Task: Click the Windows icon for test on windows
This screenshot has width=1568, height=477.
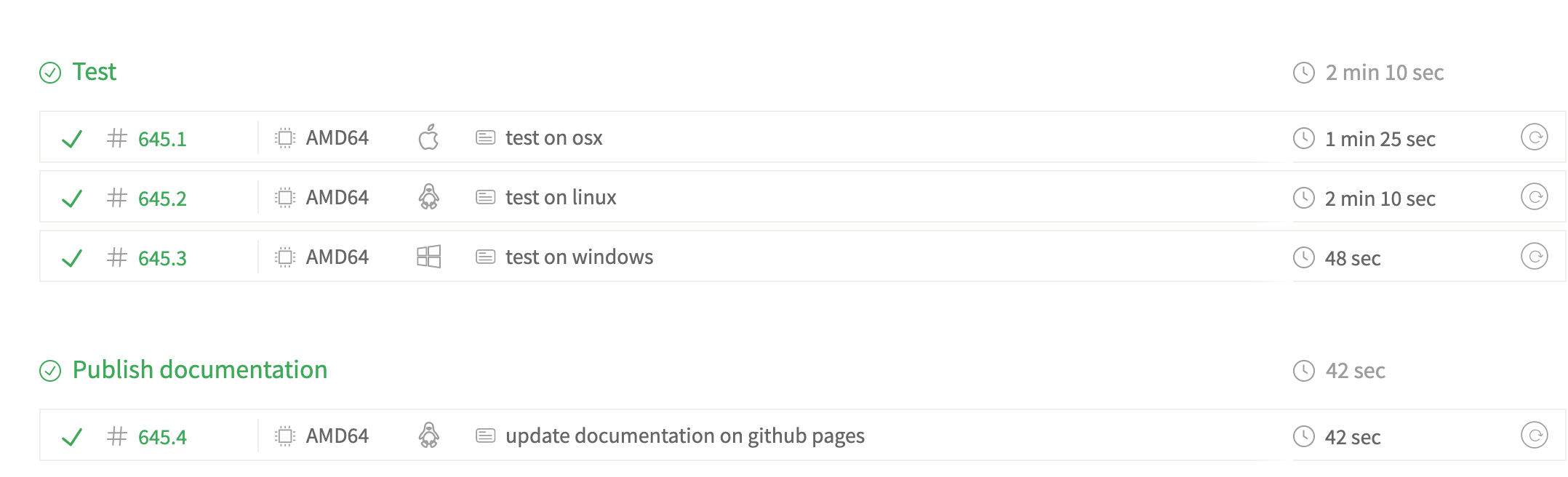Action: click(428, 257)
